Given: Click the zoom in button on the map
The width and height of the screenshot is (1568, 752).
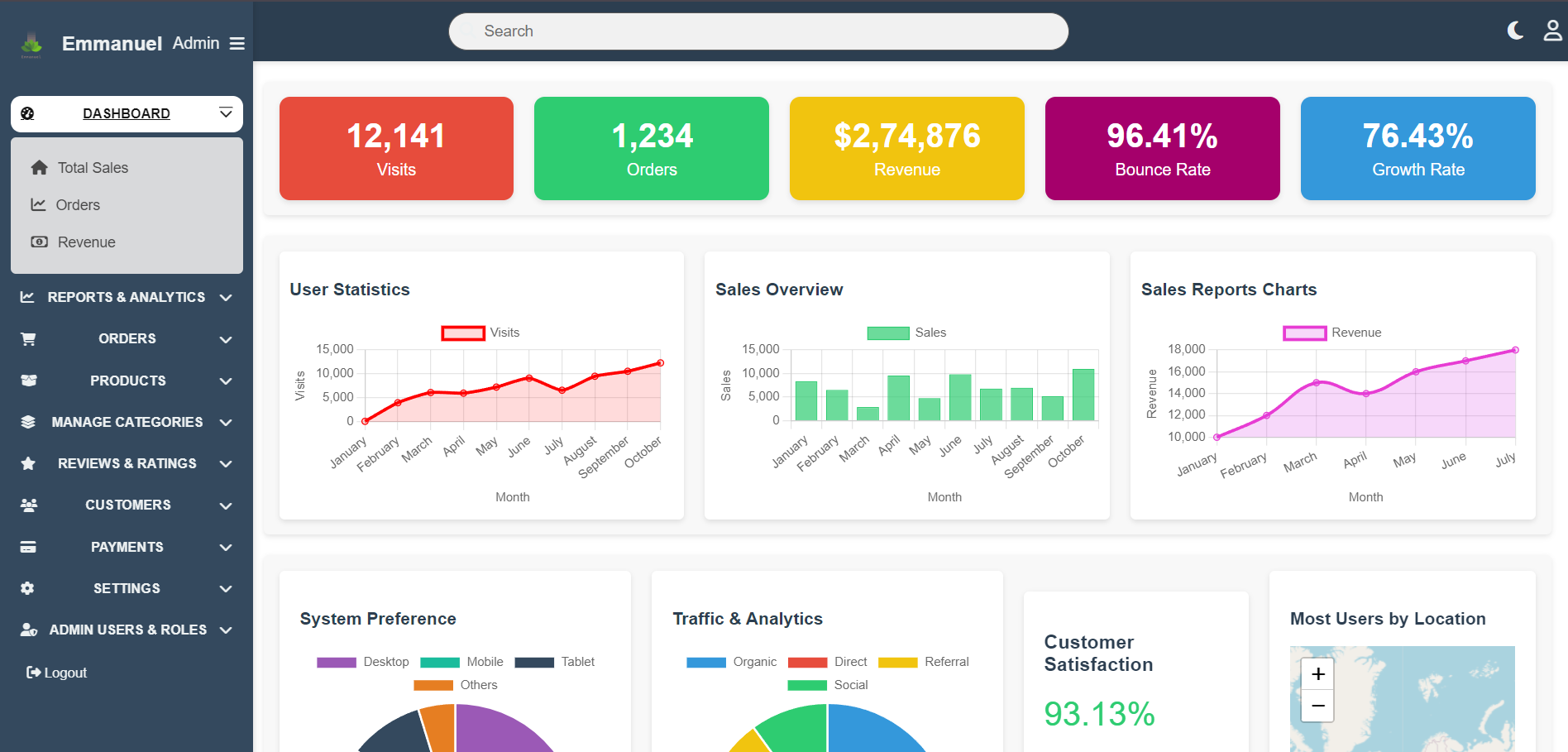Looking at the screenshot, I should (x=1317, y=673).
